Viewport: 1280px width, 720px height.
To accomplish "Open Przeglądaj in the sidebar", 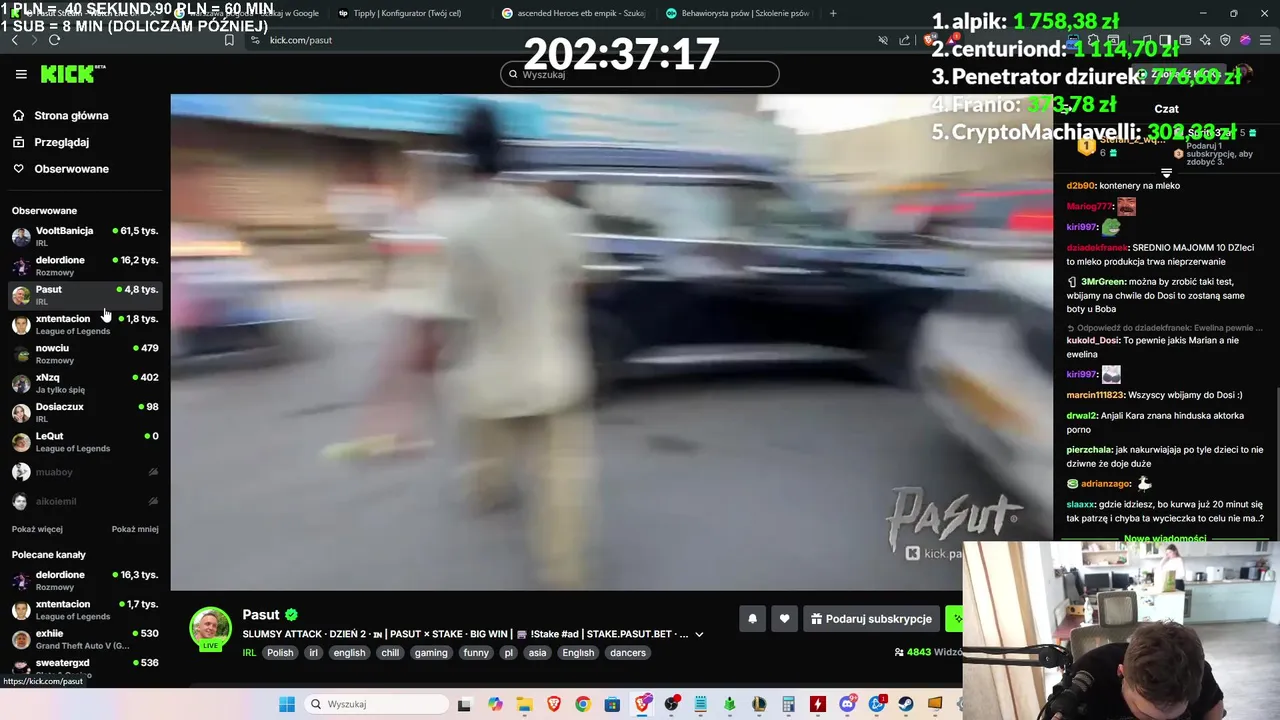I will tap(61, 142).
